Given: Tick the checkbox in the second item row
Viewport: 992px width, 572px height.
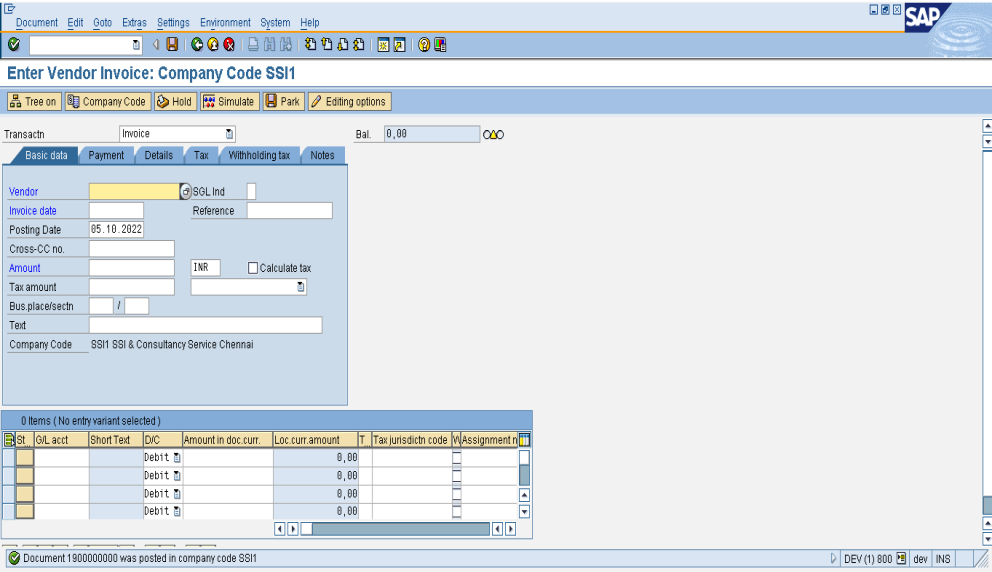Looking at the screenshot, I should [457, 475].
